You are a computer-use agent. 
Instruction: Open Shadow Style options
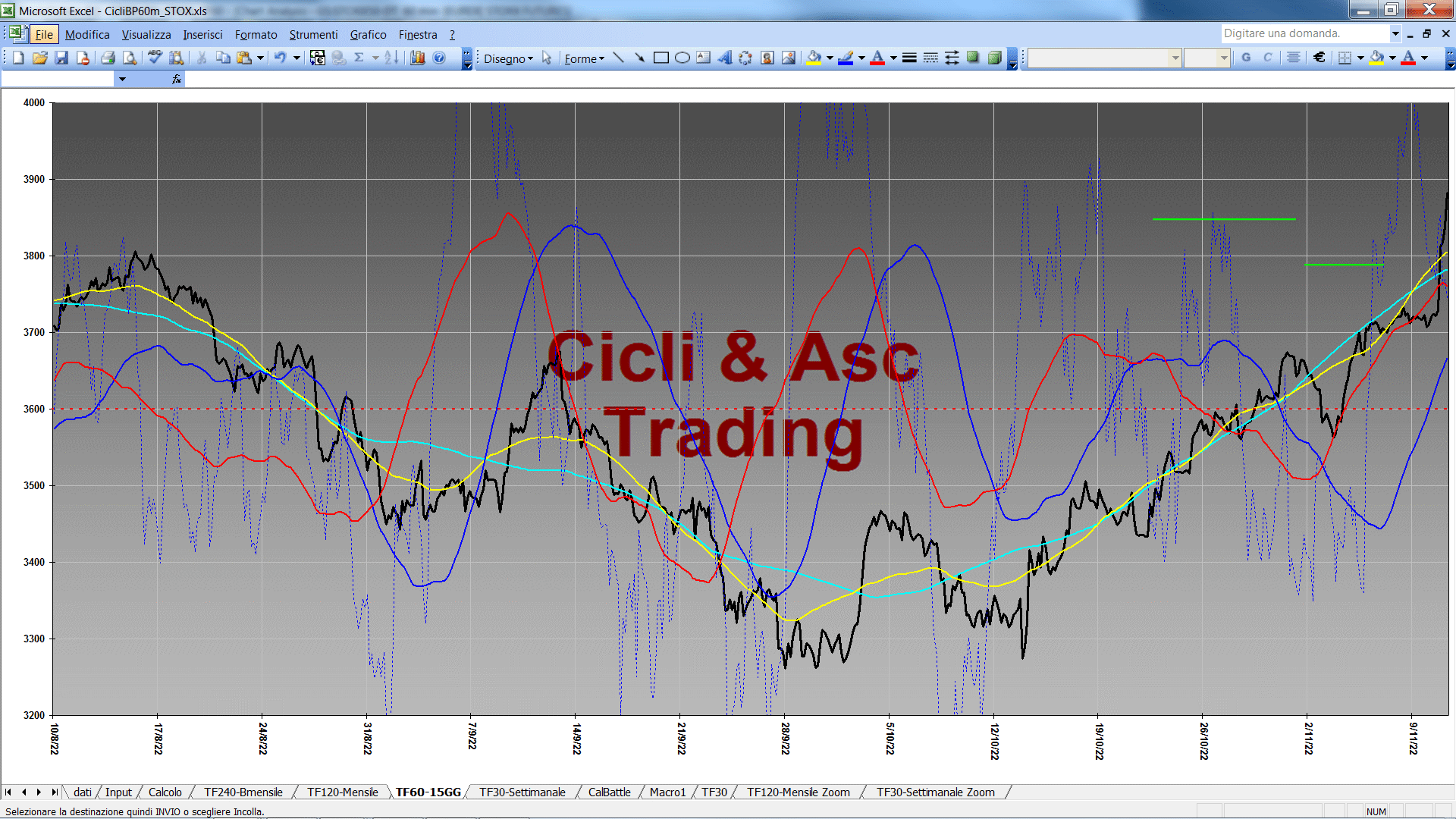(973, 58)
